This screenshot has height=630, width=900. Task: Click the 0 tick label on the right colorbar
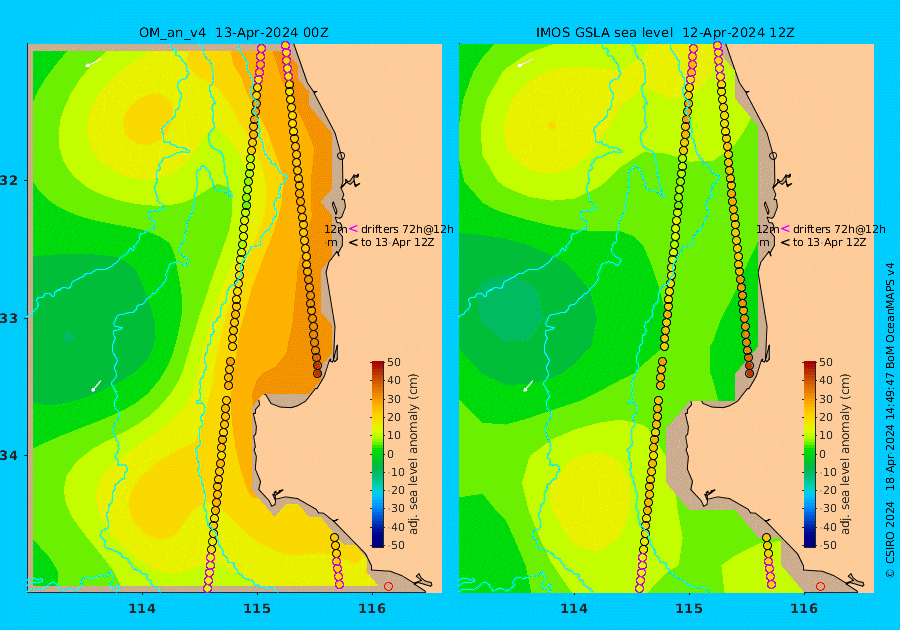(x=823, y=454)
